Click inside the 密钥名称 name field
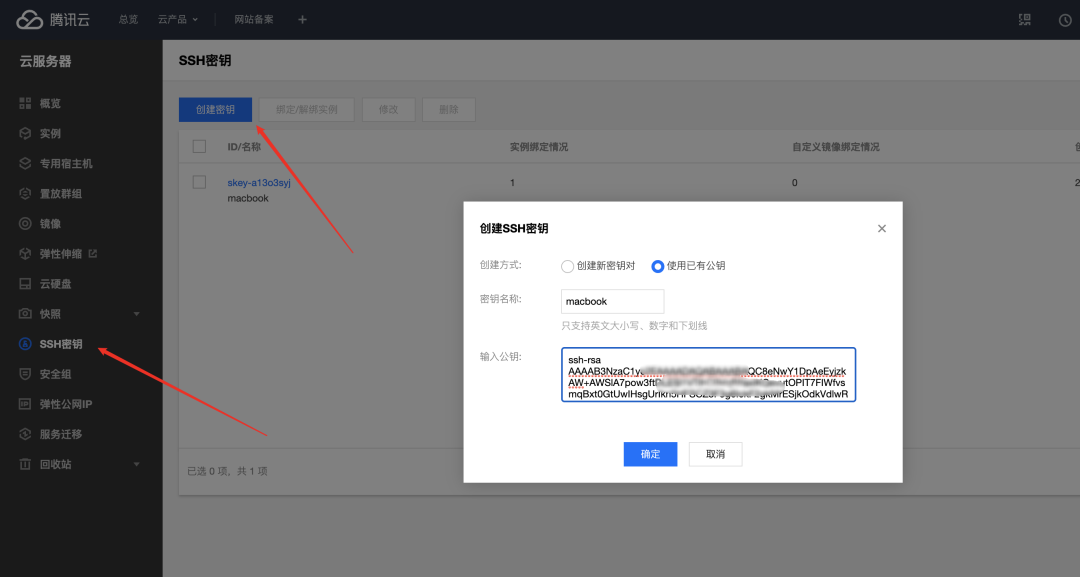The image size is (1080, 577). point(612,300)
